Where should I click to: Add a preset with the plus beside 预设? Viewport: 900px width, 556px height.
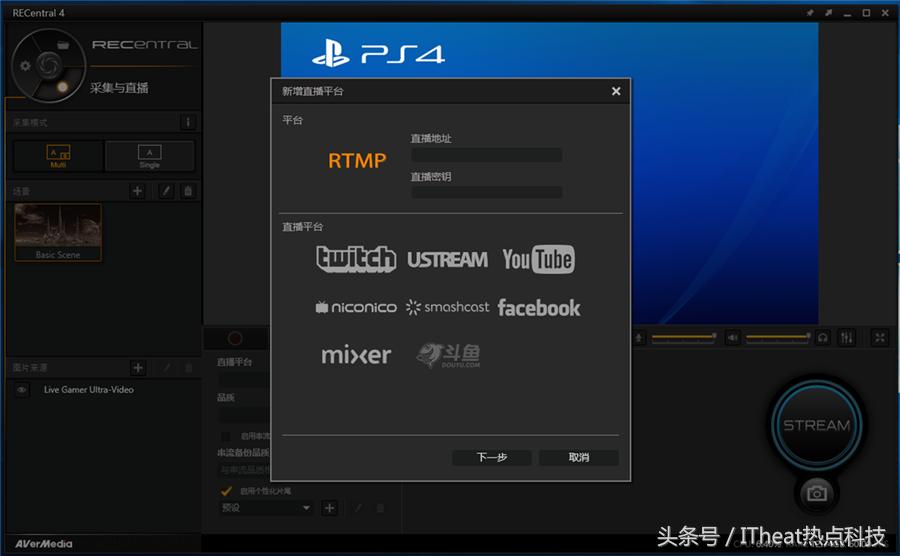tap(329, 508)
